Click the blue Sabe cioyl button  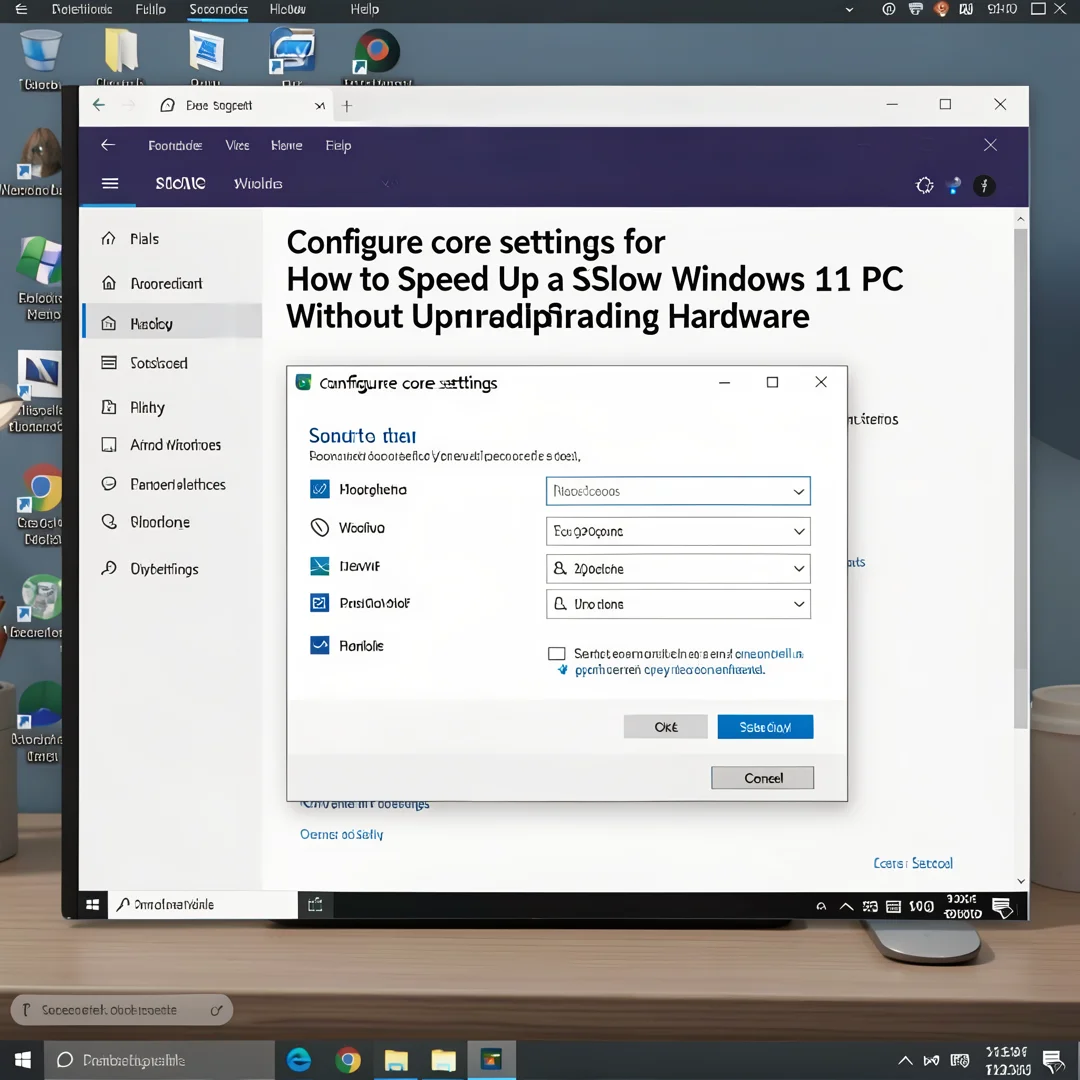tap(765, 727)
